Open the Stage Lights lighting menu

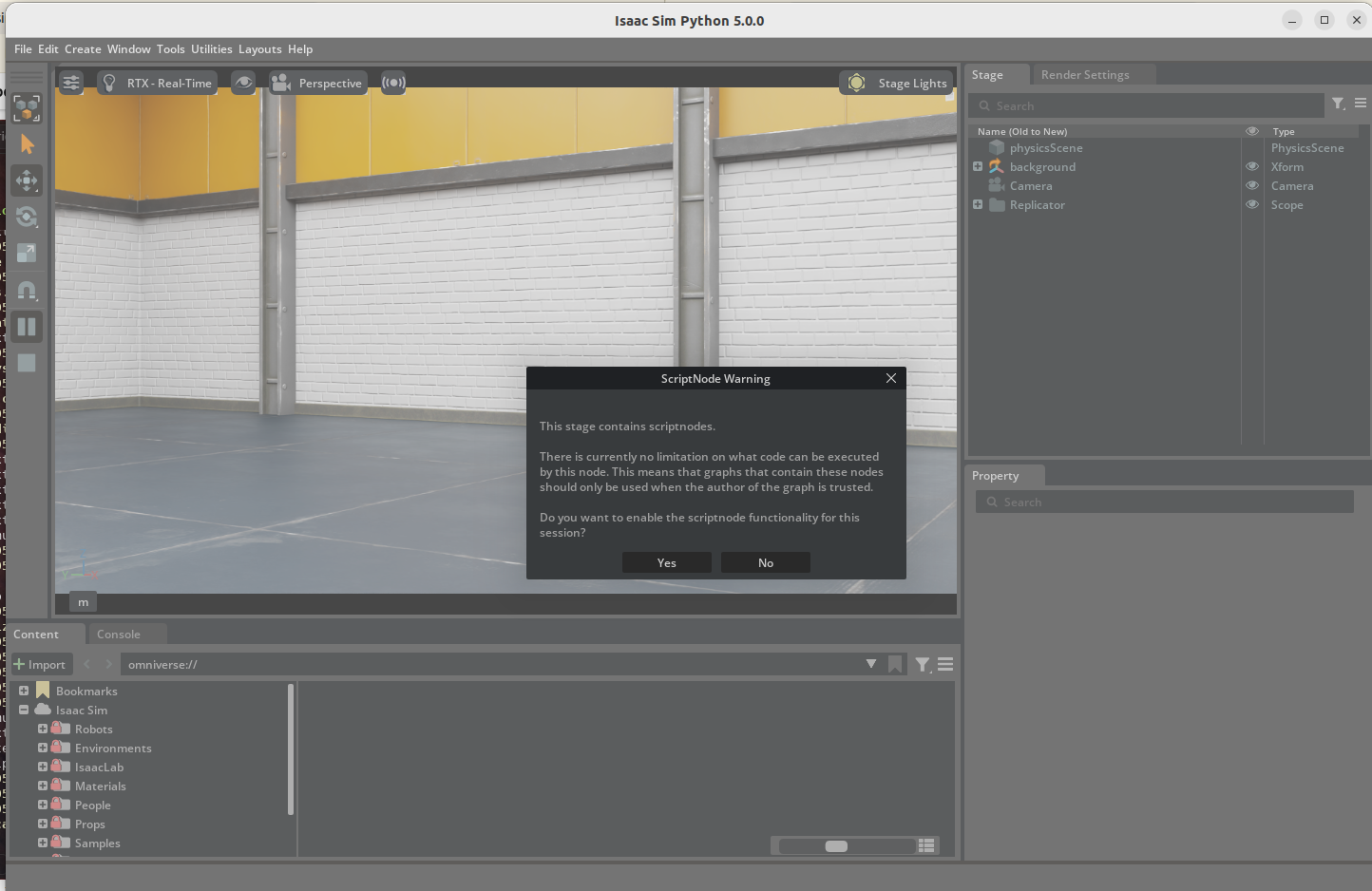tap(897, 83)
